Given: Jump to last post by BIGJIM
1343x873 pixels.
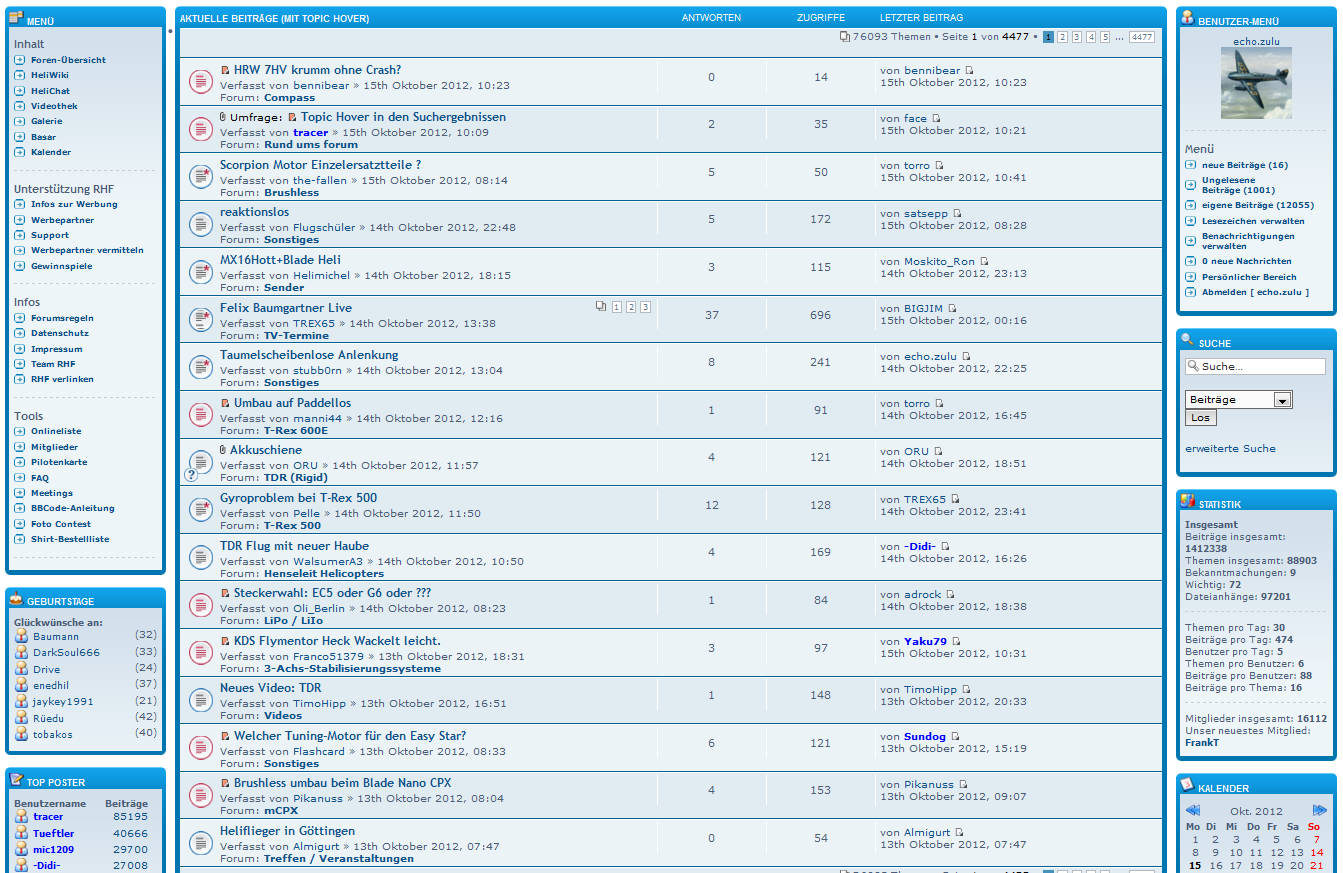Looking at the screenshot, I should coord(952,309).
